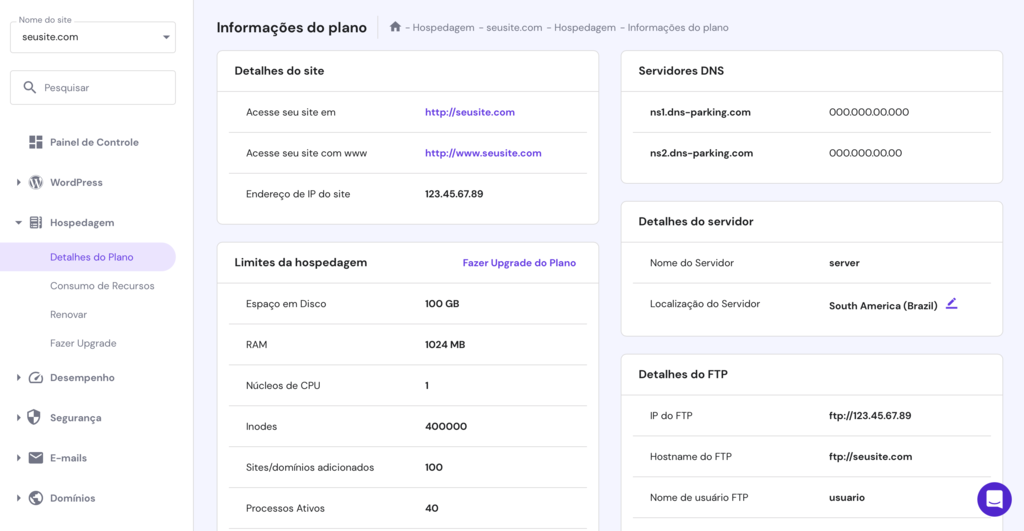Click the seusite.com breadcrumb link

514,27
